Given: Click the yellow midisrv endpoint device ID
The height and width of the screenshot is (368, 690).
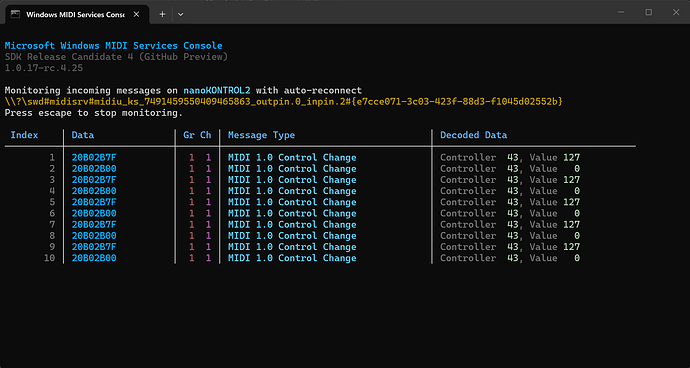Looking at the screenshot, I should coord(284,102).
